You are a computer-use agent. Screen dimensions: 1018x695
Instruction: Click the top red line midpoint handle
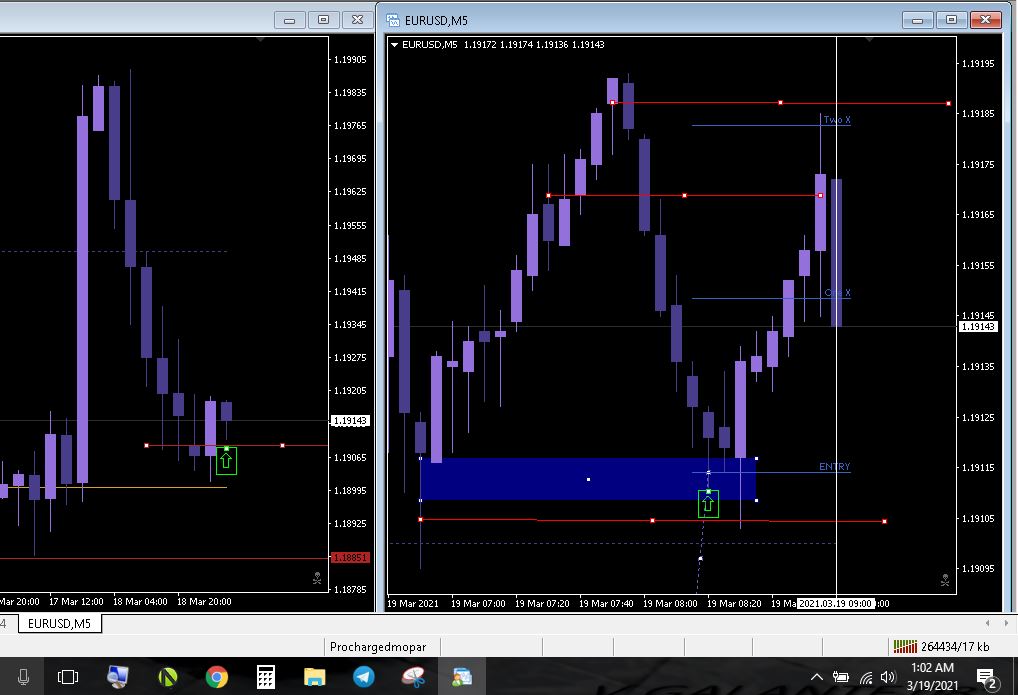click(780, 103)
